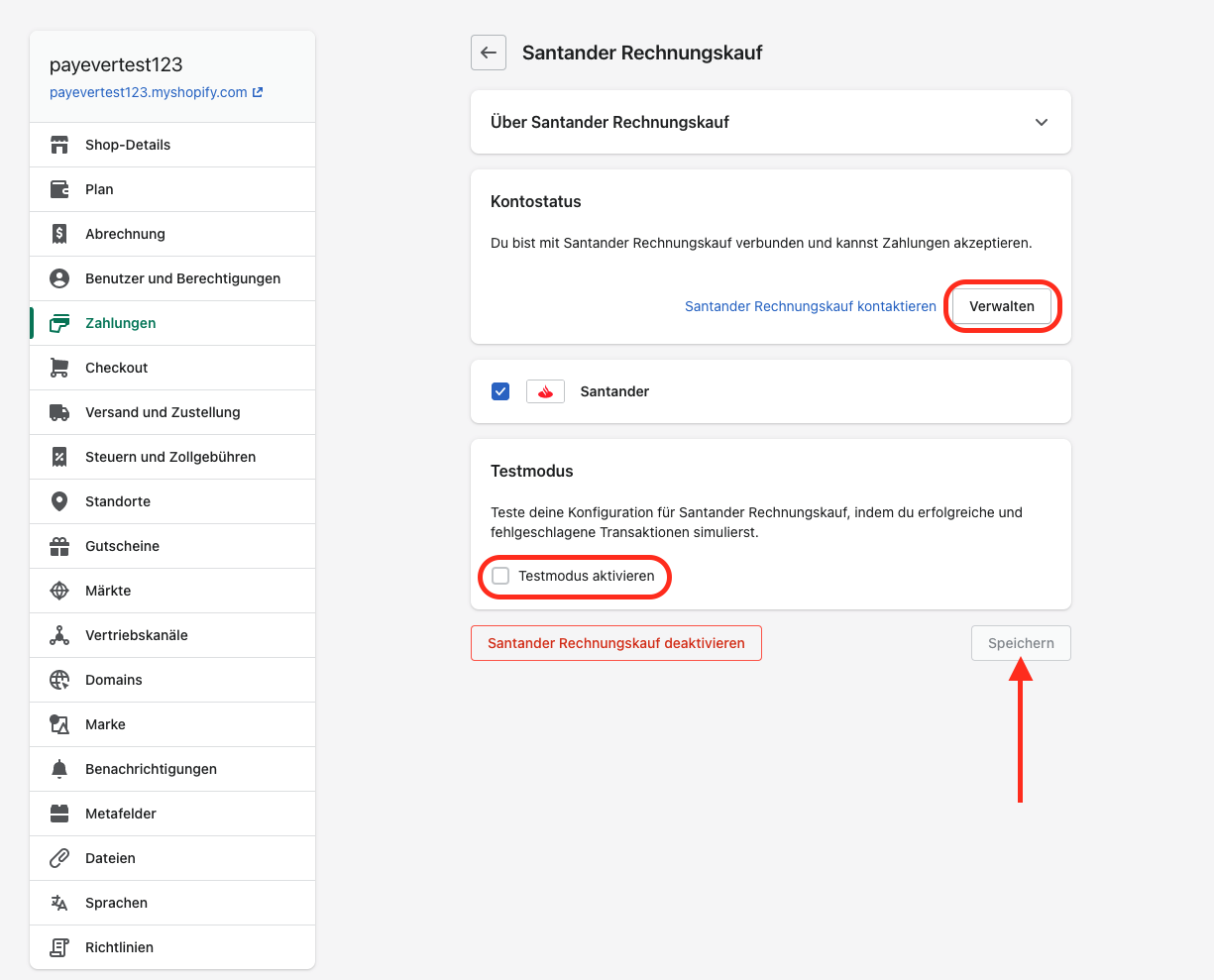Open Domains settings
The width and height of the screenshot is (1214, 980).
pos(172,680)
